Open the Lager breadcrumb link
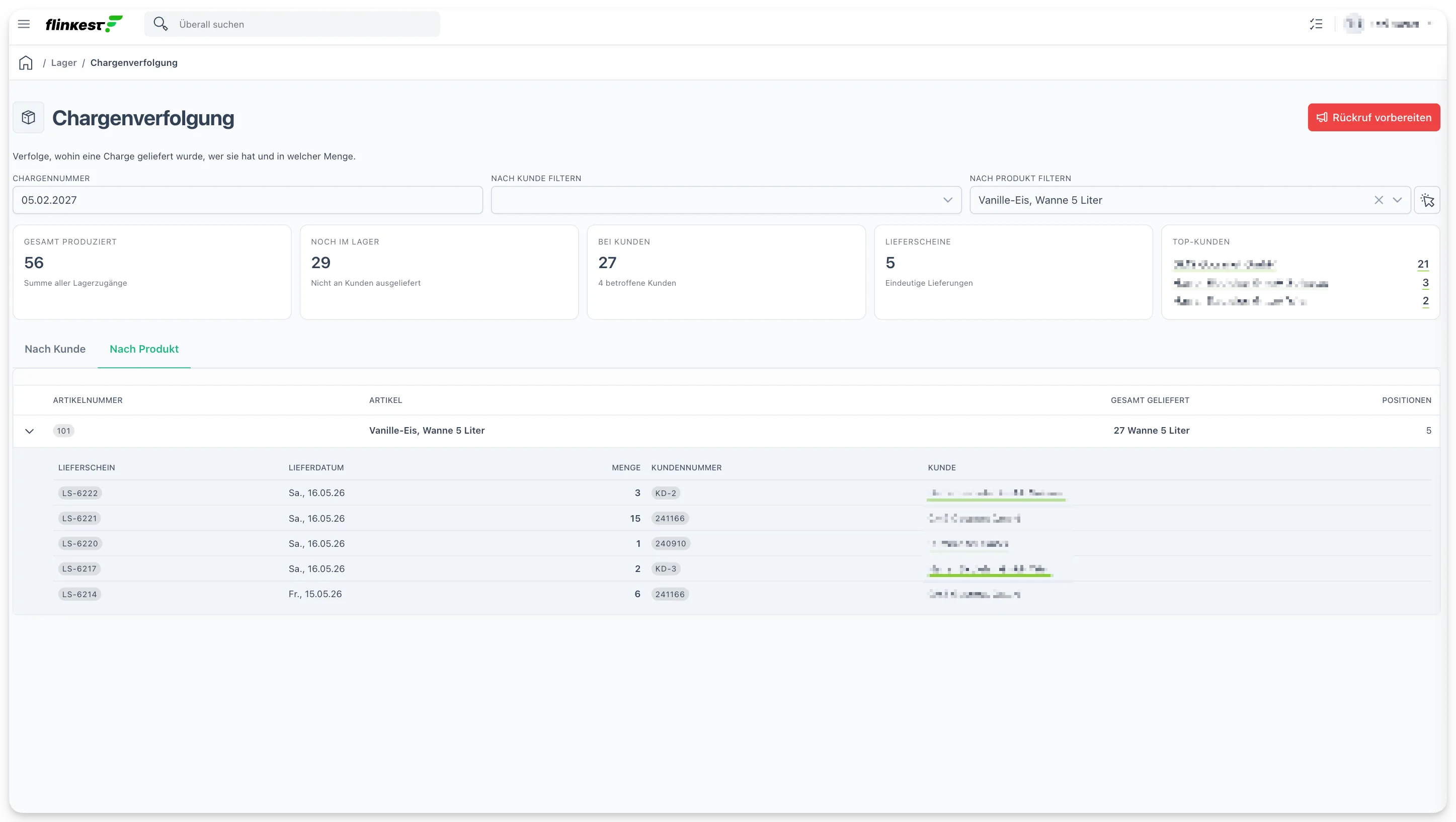The image size is (1456, 822). point(63,63)
